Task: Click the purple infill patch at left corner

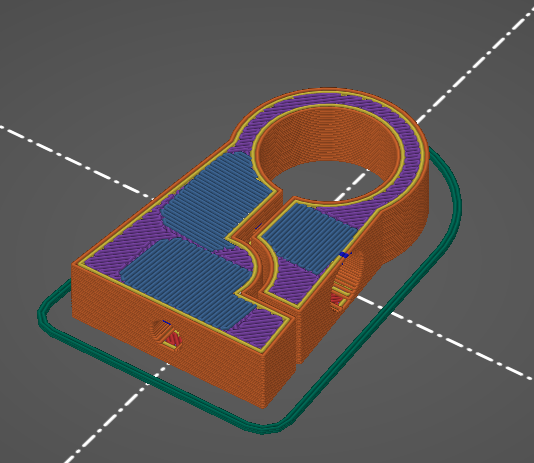Action: 116,252
